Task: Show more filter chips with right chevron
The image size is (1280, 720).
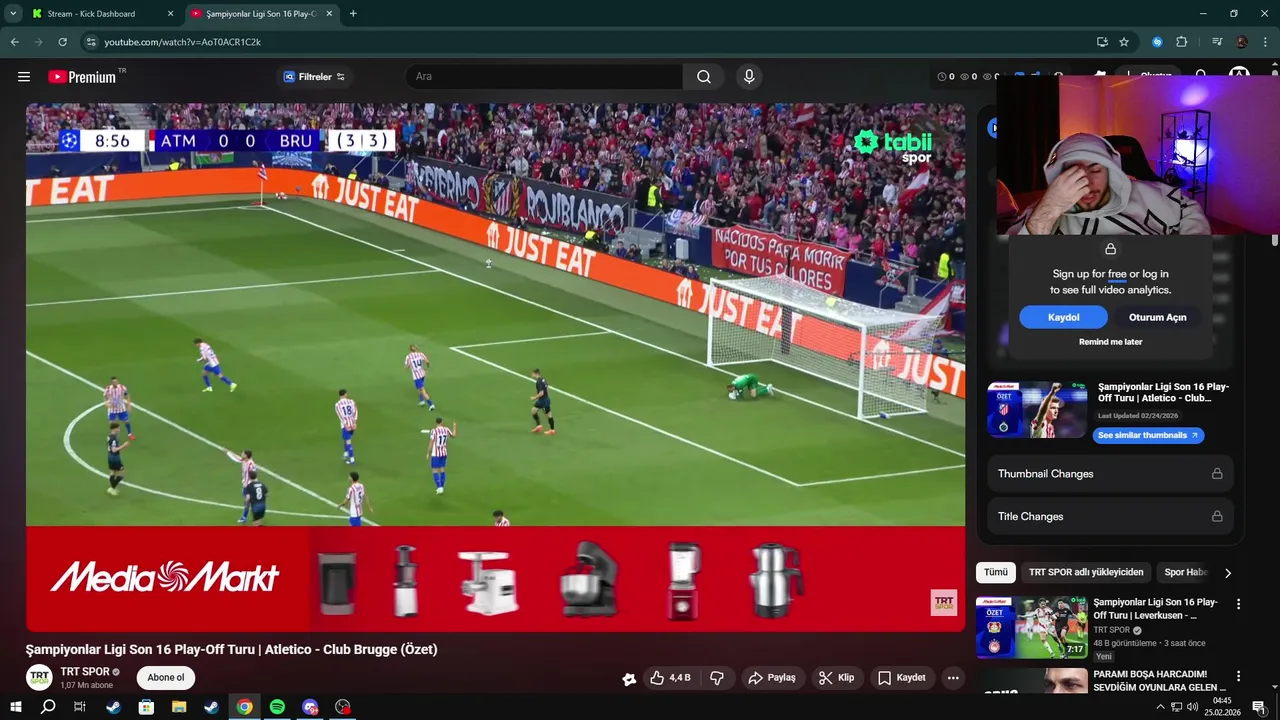Action: [x=1228, y=573]
